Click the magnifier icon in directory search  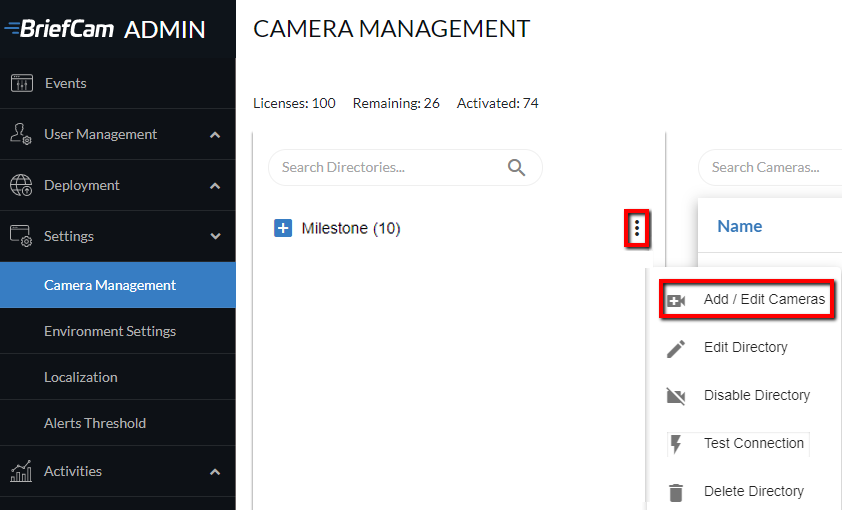click(x=517, y=167)
